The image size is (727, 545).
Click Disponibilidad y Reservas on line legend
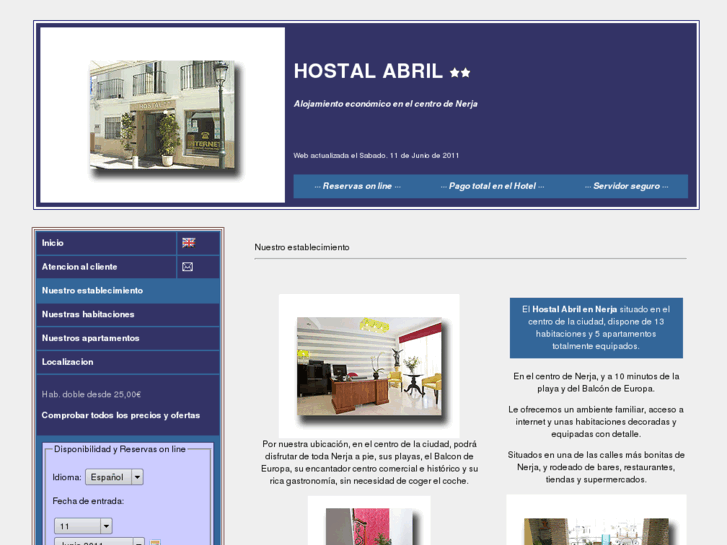tap(120, 449)
